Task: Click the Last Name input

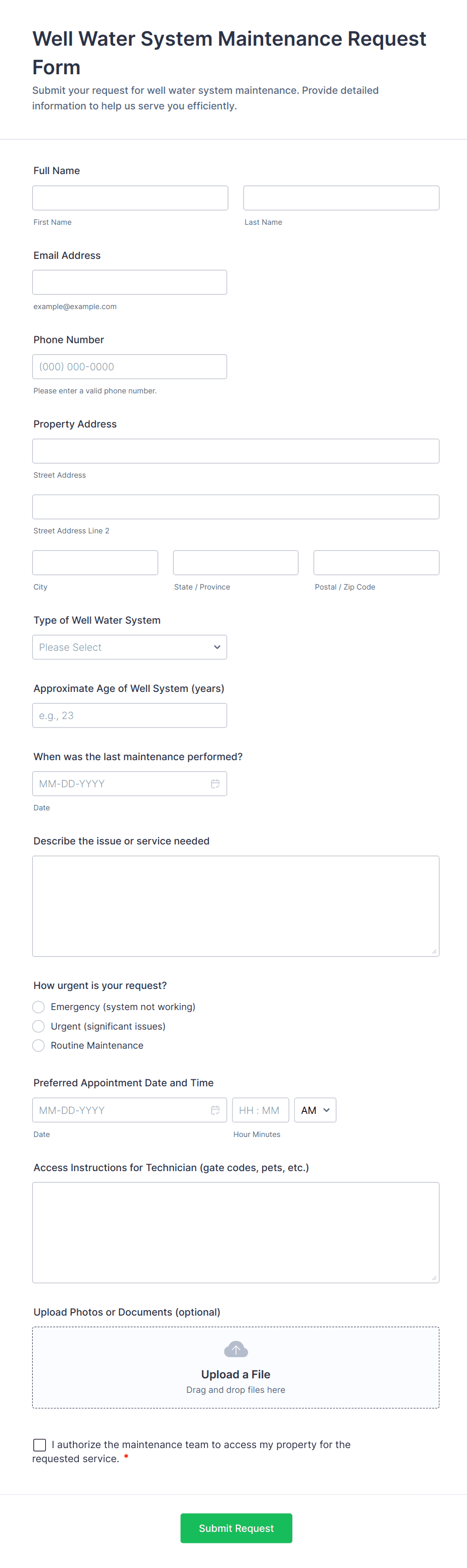Action: (341, 198)
